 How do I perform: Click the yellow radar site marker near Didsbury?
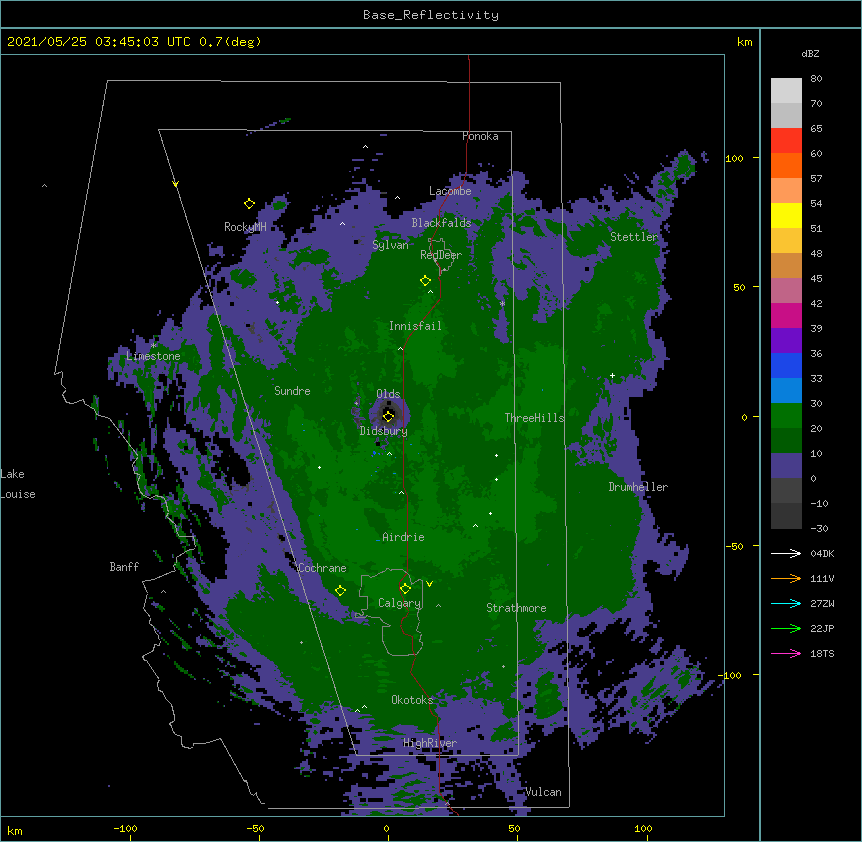388,416
